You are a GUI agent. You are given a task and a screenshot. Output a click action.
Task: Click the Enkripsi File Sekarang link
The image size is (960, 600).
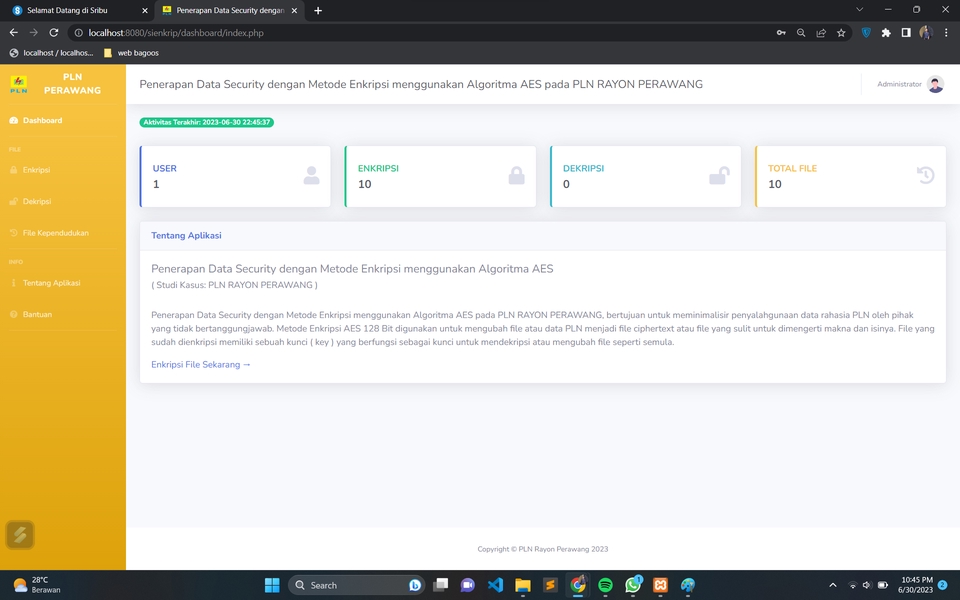(x=193, y=364)
